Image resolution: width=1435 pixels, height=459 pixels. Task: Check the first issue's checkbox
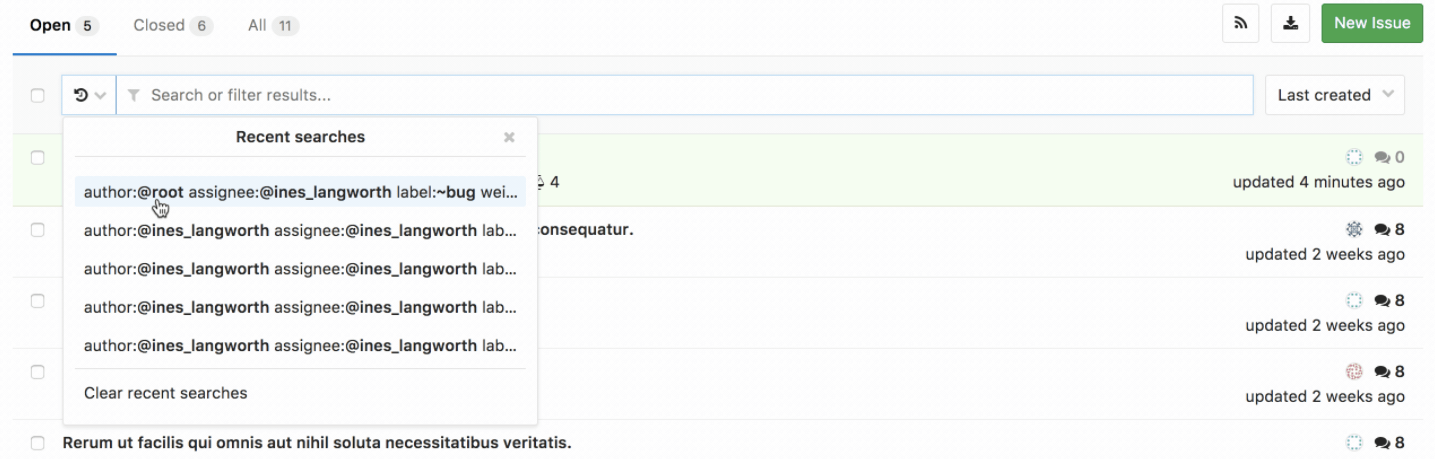tap(38, 158)
